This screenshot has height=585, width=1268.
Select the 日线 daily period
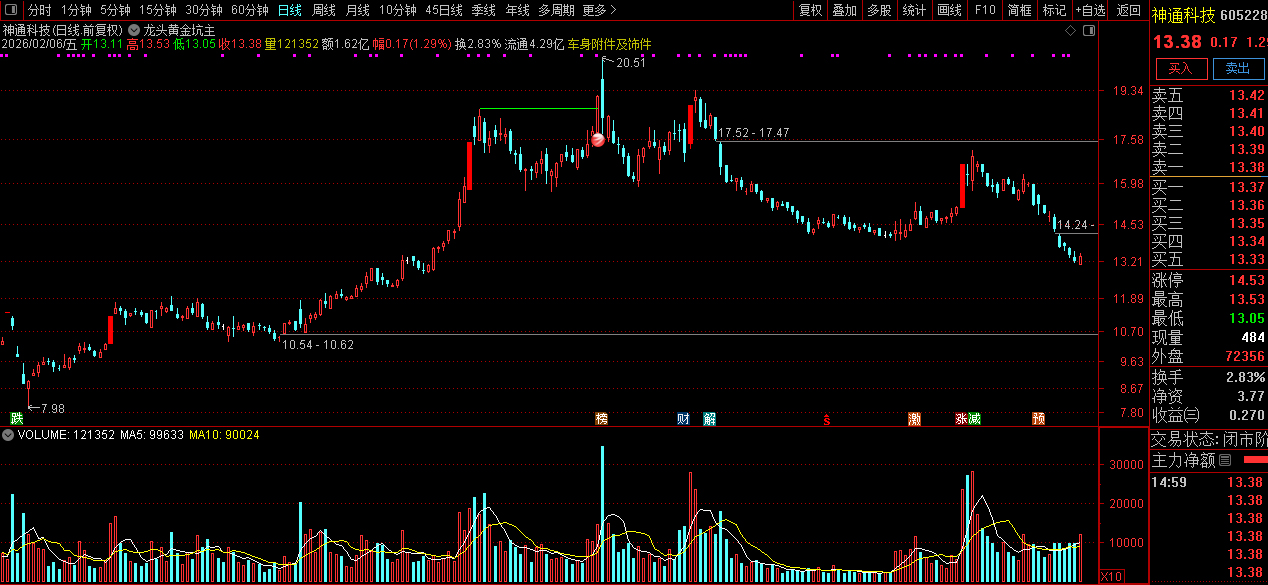pos(289,10)
